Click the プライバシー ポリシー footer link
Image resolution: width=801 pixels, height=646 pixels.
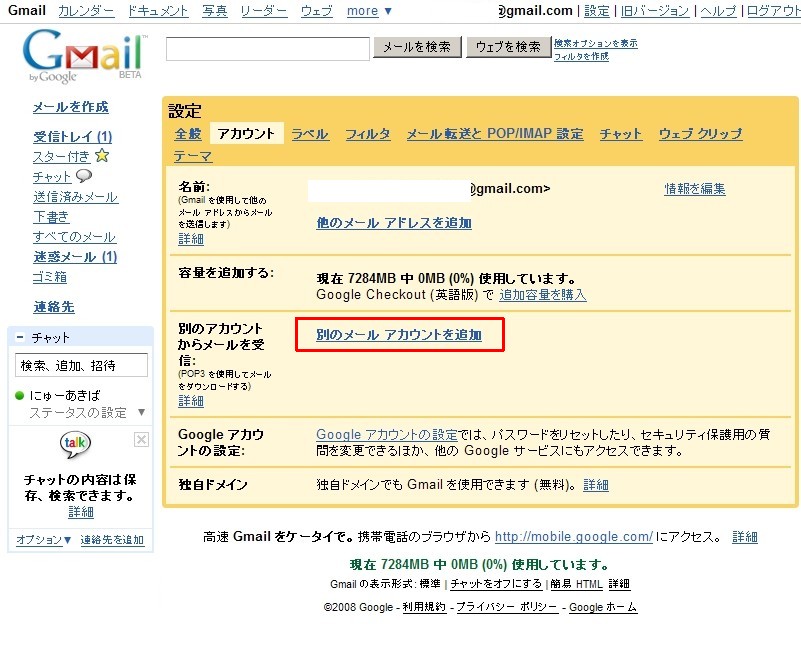click(507, 607)
